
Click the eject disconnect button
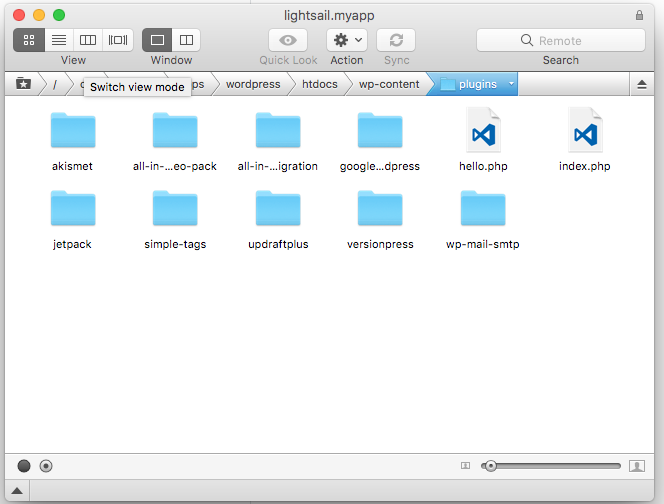[x=642, y=84]
